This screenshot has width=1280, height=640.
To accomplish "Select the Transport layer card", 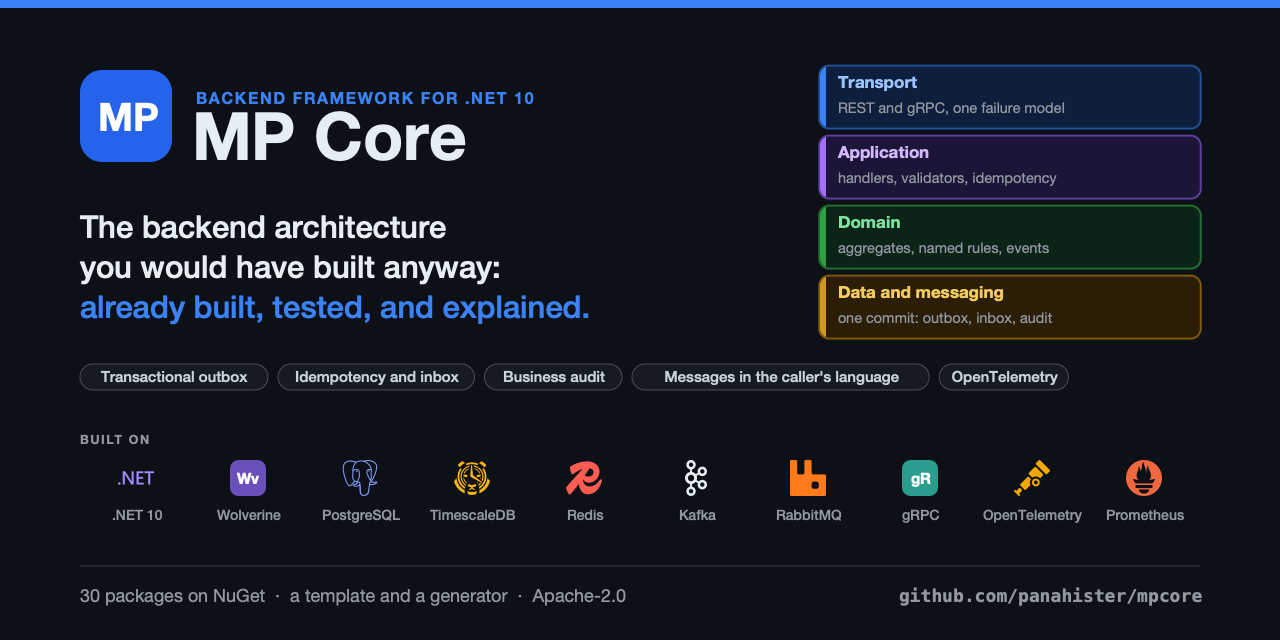I will click(x=1010, y=97).
